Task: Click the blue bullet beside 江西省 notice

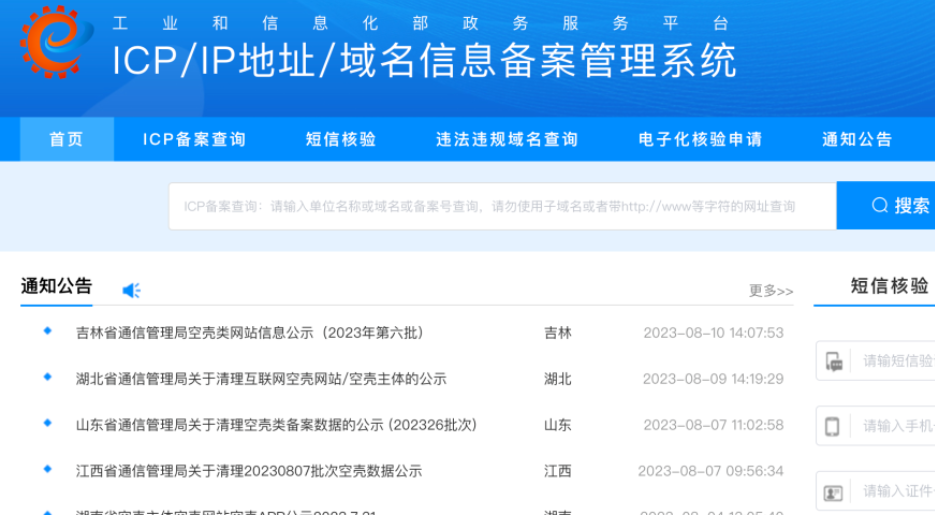Action: click(48, 469)
